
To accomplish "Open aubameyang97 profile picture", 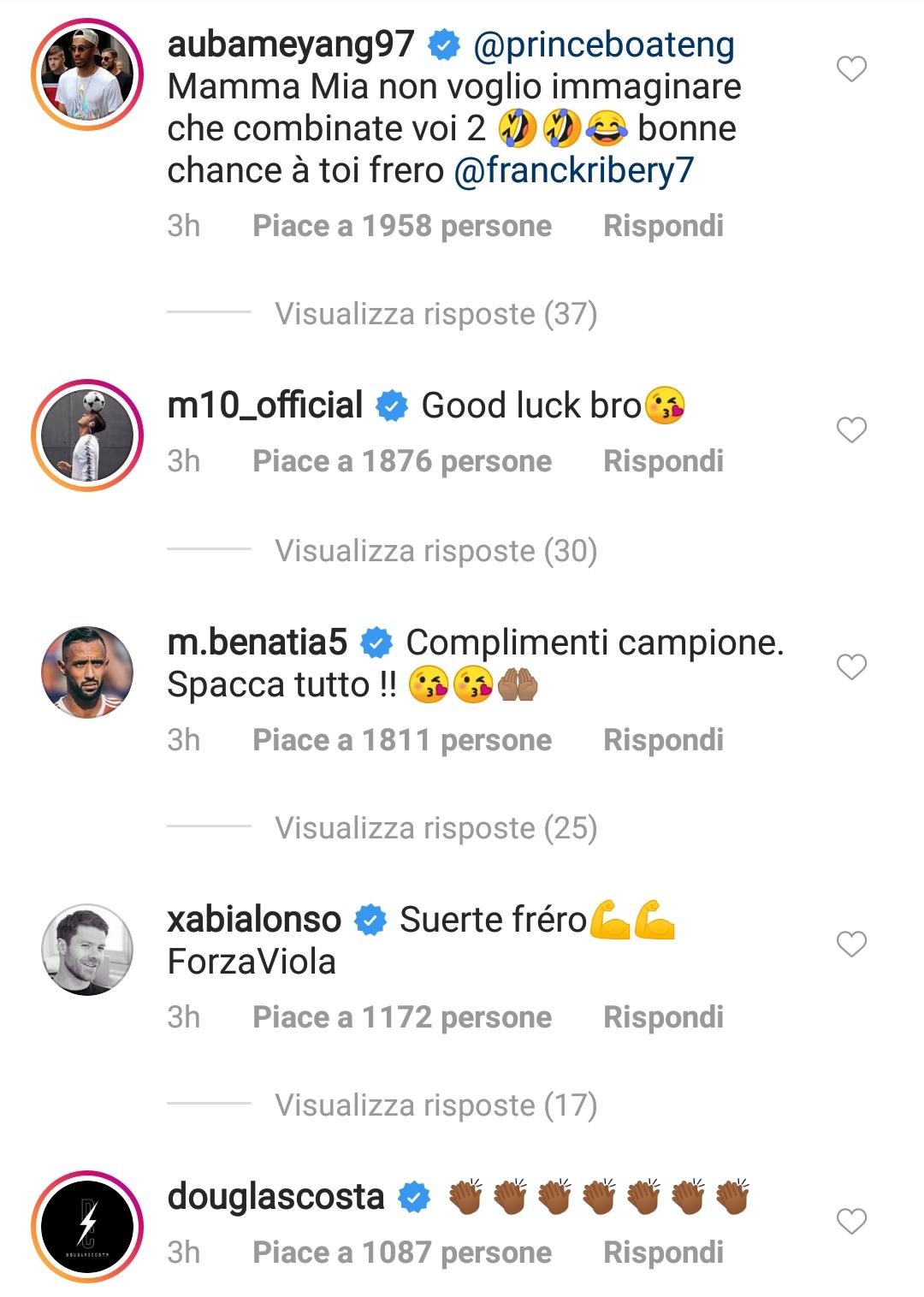I will [87, 74].
